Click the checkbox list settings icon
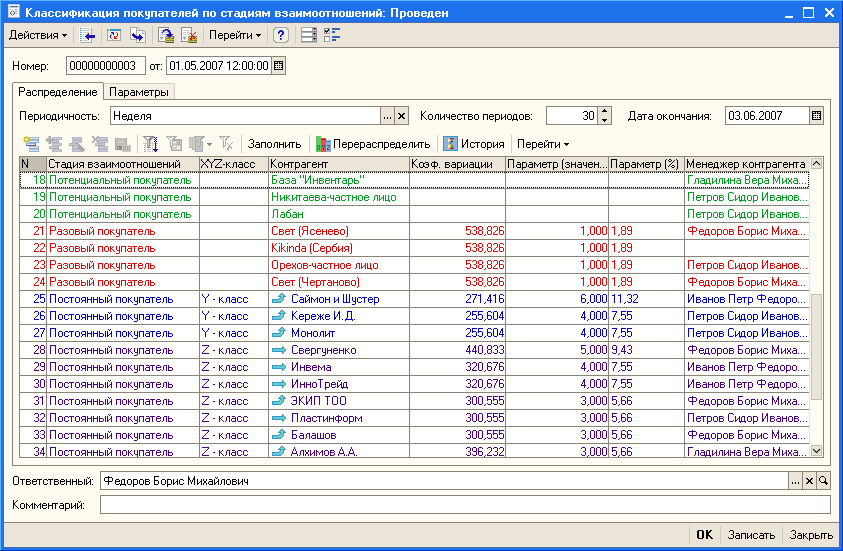Screen dimensions: 843x551 (332, 35)
